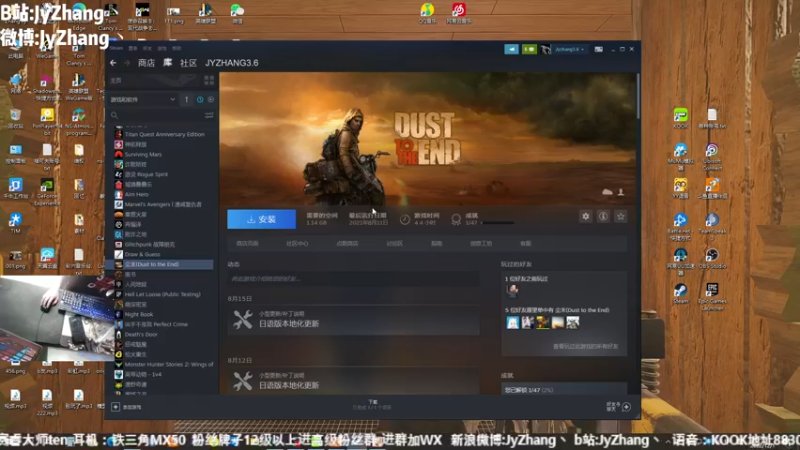The height and width of the screenshot is (450, 800).
Task: Go forward with the Steam forward arrow
Action: (x=127, y=63)
